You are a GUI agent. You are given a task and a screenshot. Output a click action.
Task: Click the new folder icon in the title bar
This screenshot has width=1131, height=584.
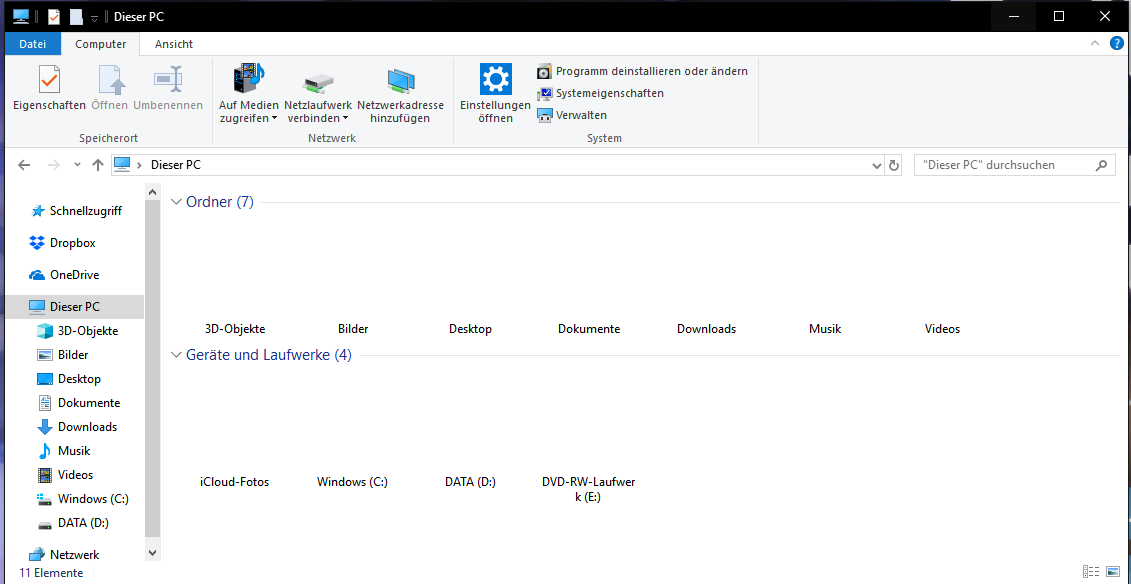click(x=76, y=16)
